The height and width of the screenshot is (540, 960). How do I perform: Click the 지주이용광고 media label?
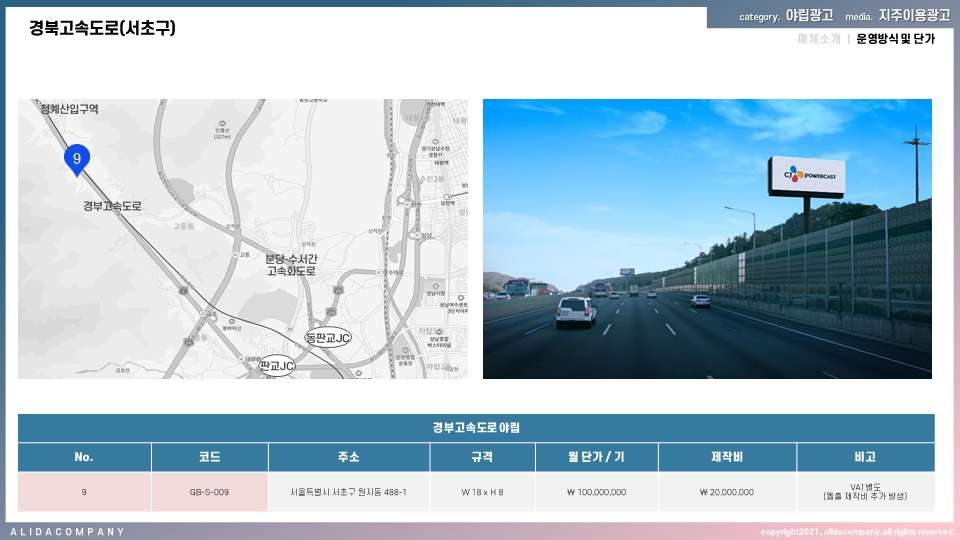(x=914, y=16)
